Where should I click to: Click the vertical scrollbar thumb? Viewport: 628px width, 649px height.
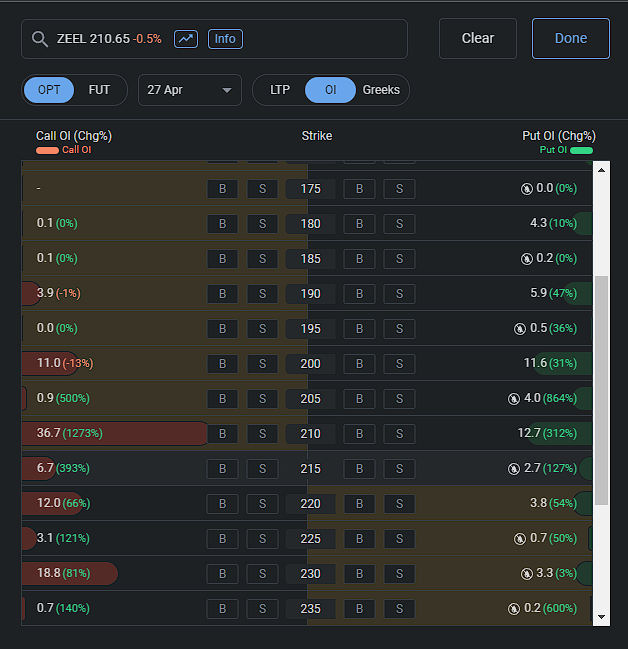(x=602, y=390)
